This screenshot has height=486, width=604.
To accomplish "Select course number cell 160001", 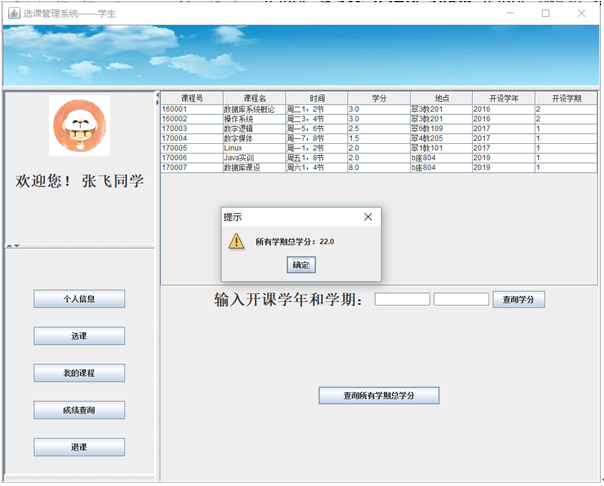I will [192, 109].
